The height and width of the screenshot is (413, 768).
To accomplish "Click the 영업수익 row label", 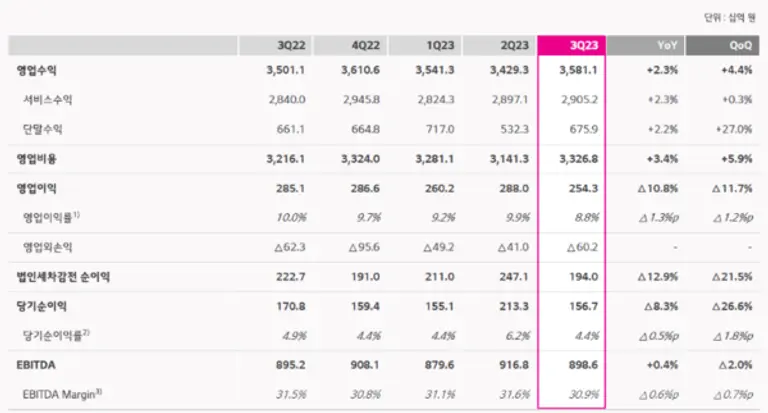I will click(37, 71).
